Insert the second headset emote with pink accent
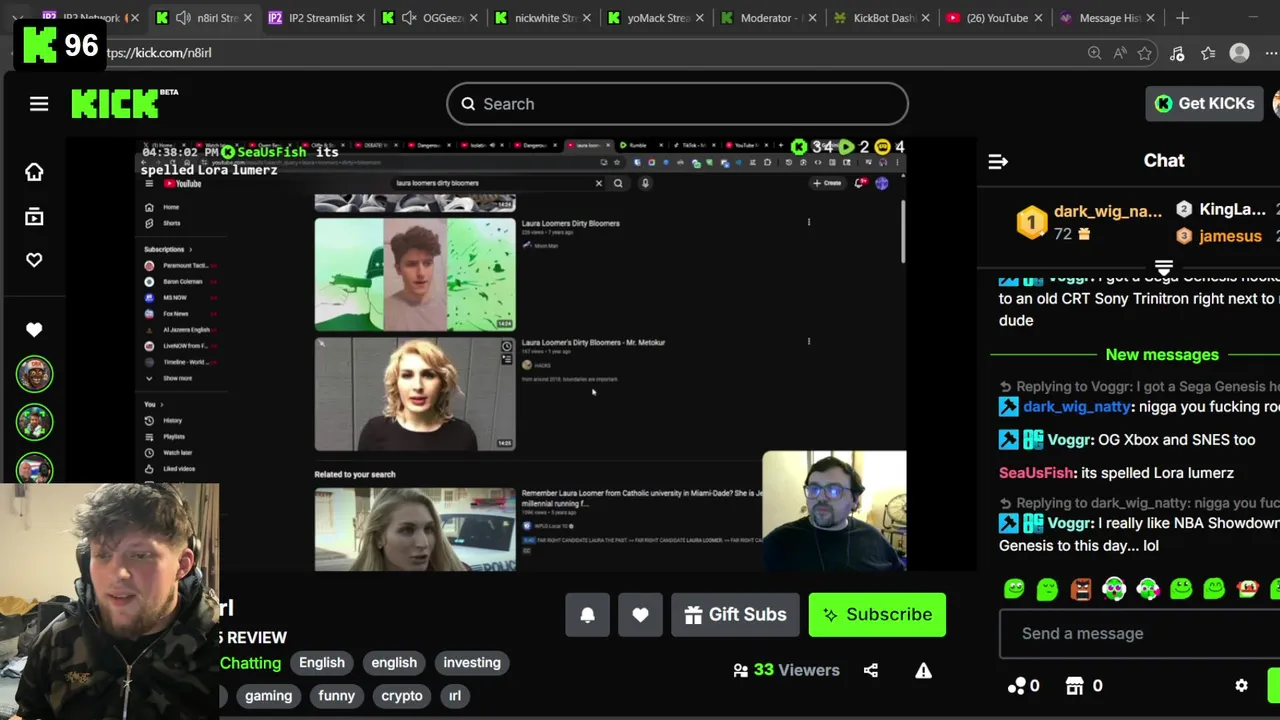 click(x=1147, y=589)
